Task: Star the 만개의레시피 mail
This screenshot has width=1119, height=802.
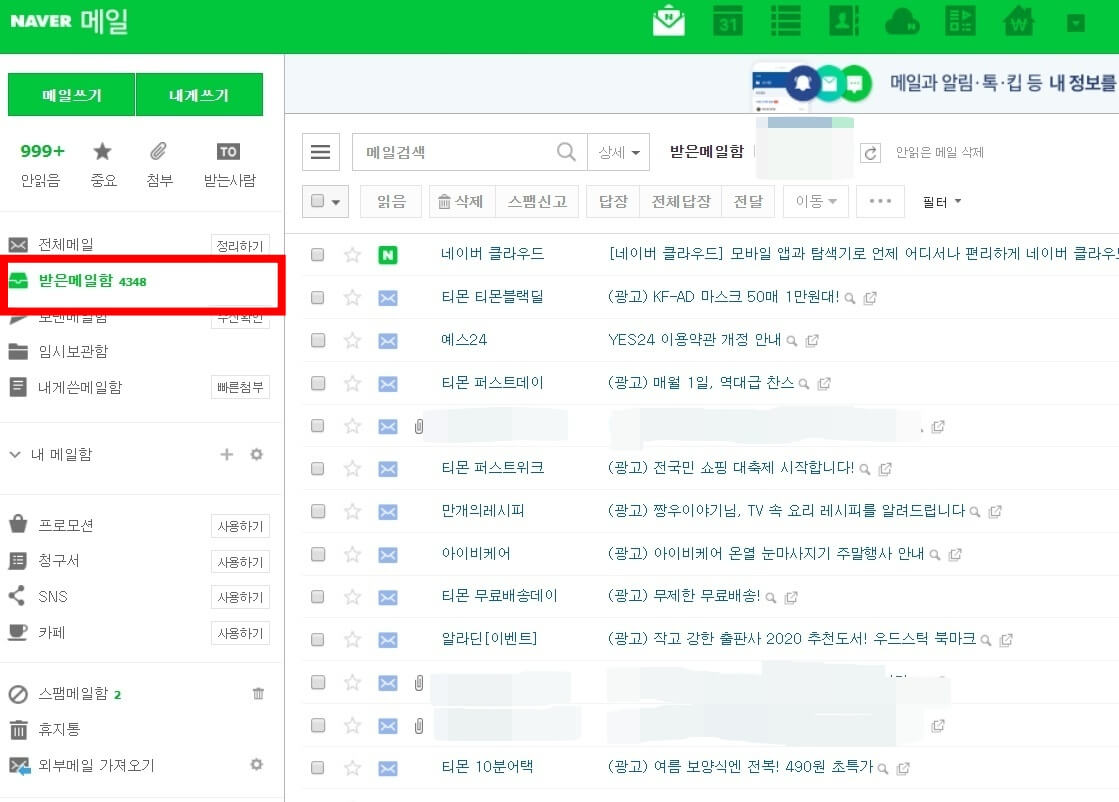Action: point(352,511)
